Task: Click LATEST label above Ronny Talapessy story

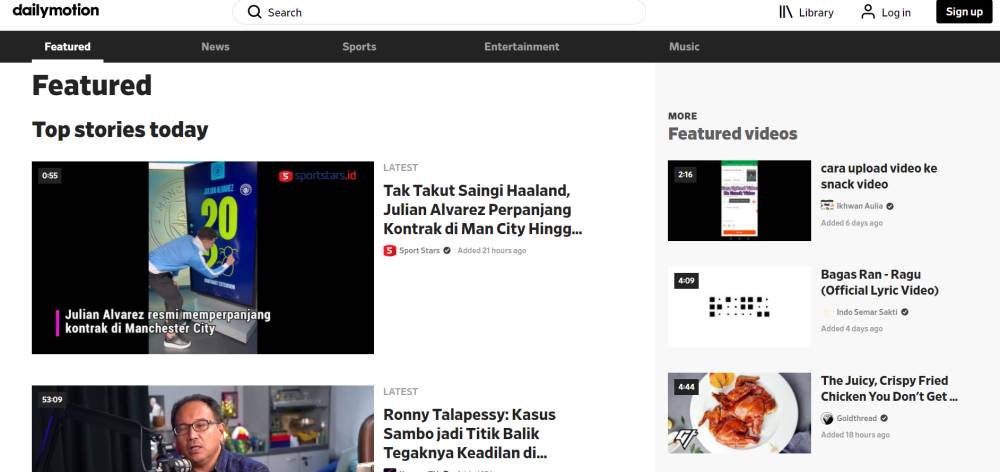Action: point(401,392)
